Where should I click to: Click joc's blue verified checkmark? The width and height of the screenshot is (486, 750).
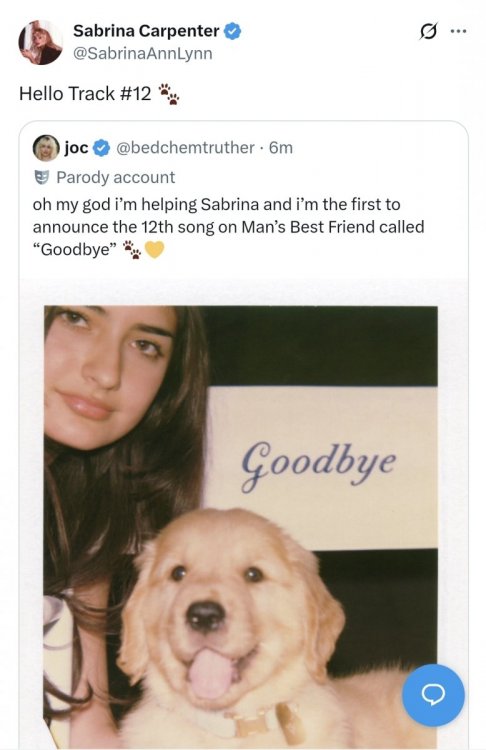coord(101,148)
